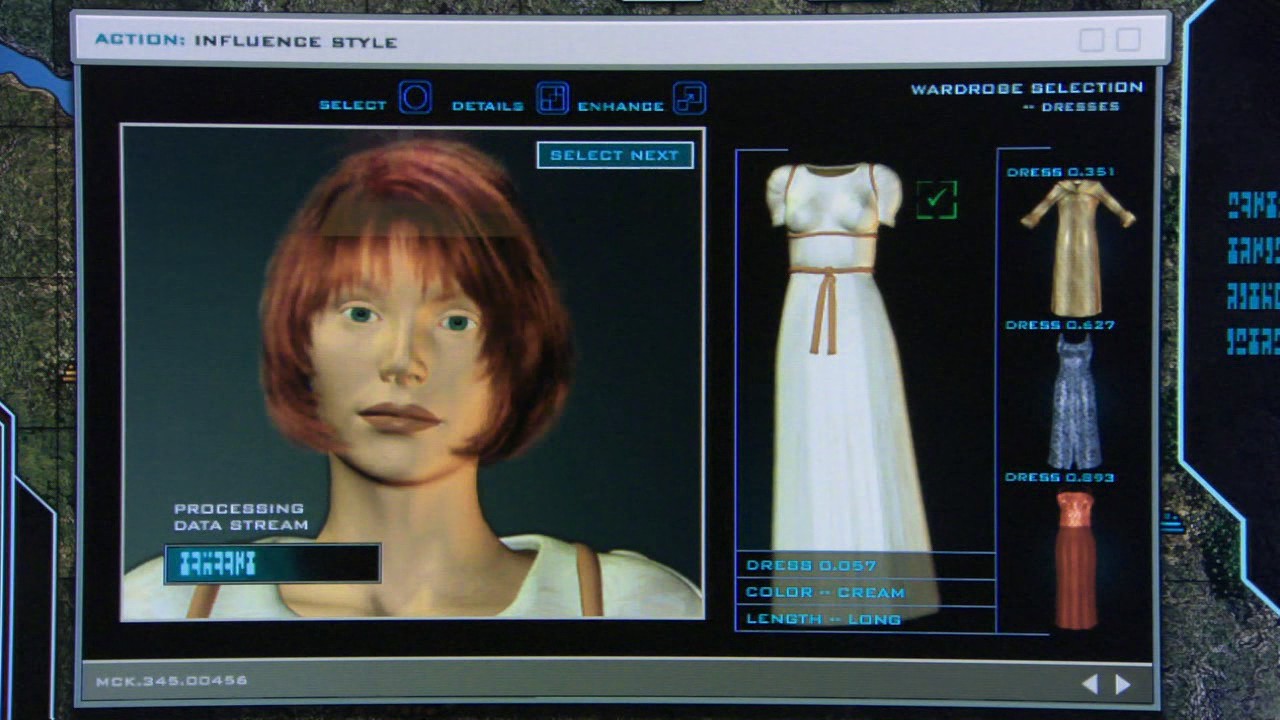Image resolution: width=1280 pixels, height=720 pixels.
Task: Click the ENHANCE label text
Action: [x=621, y=105]
